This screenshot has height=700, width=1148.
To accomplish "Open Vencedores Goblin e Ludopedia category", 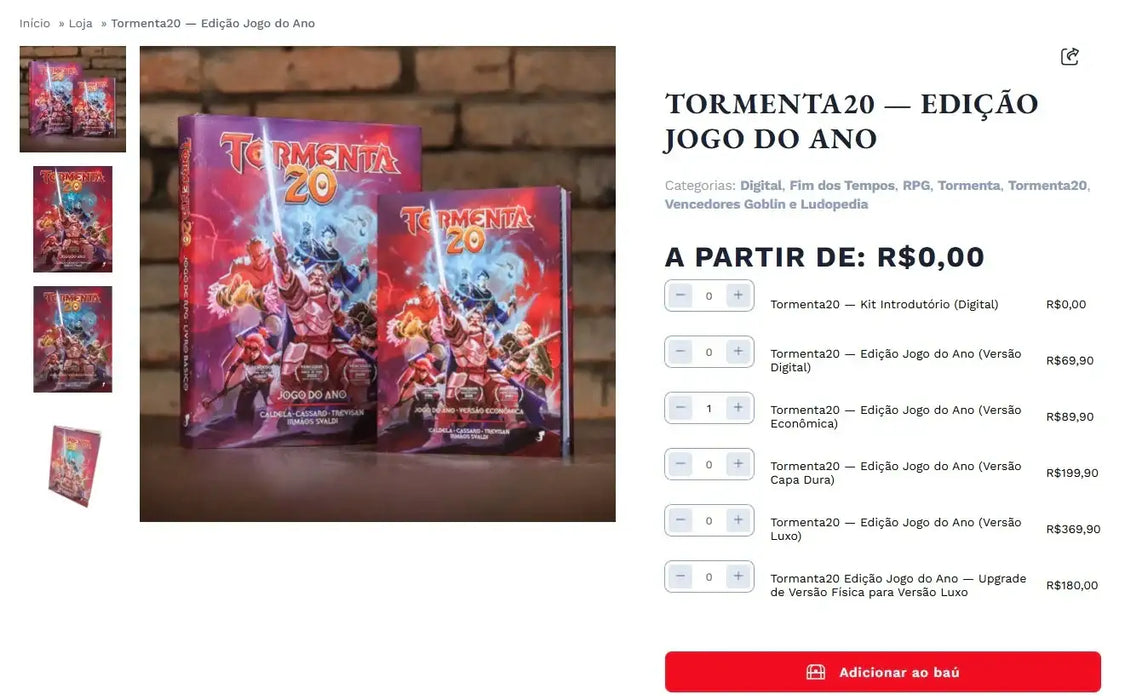I will point(766,204).
